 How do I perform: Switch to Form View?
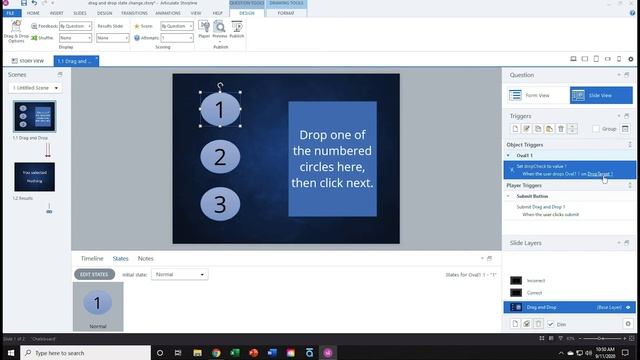537,95
